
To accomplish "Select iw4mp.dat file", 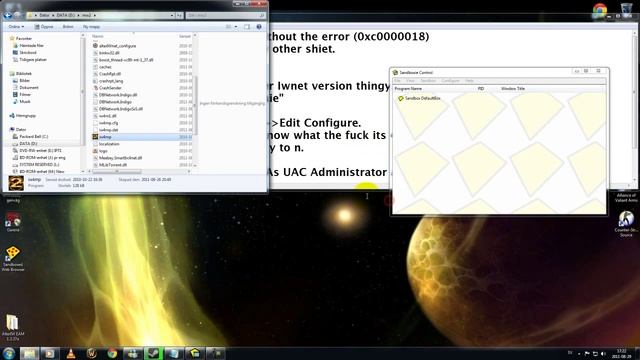I will 105,130.
